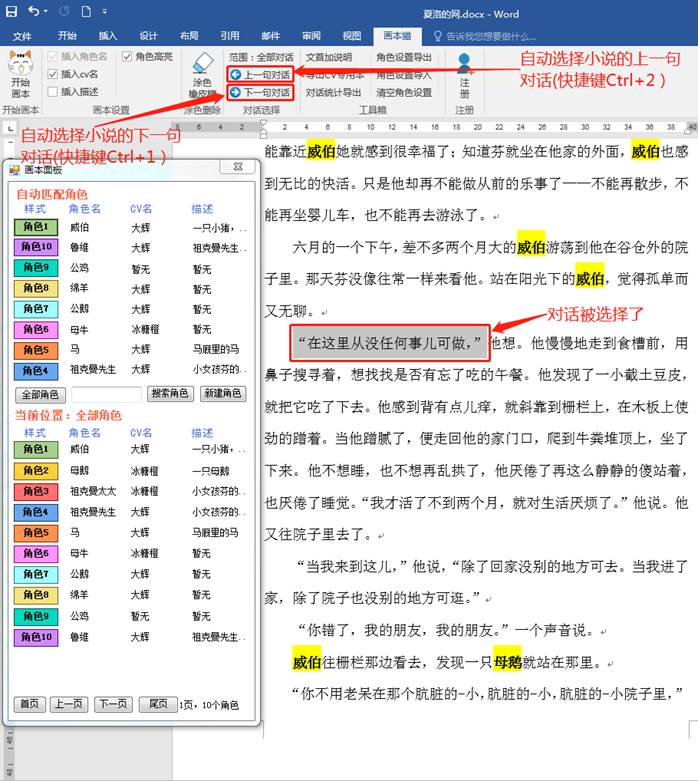This screenshot has height=781, width=698.
Task: Switch to the 开始 ribbon tab
Action: [67, 36]
